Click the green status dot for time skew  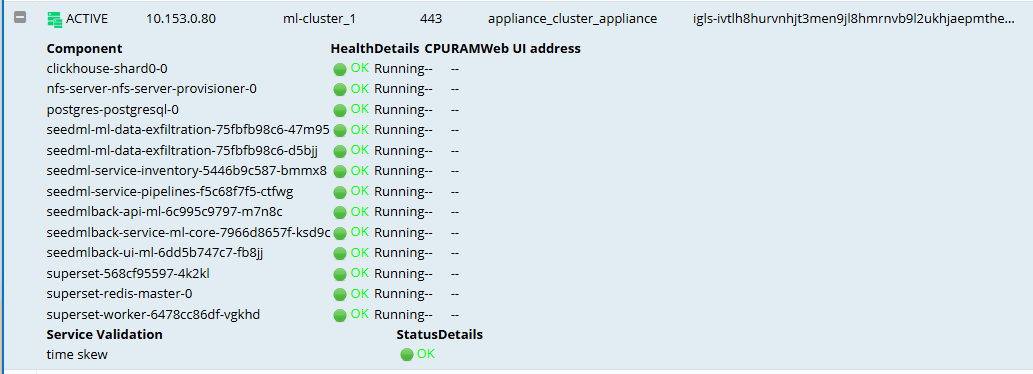point(406,355)
